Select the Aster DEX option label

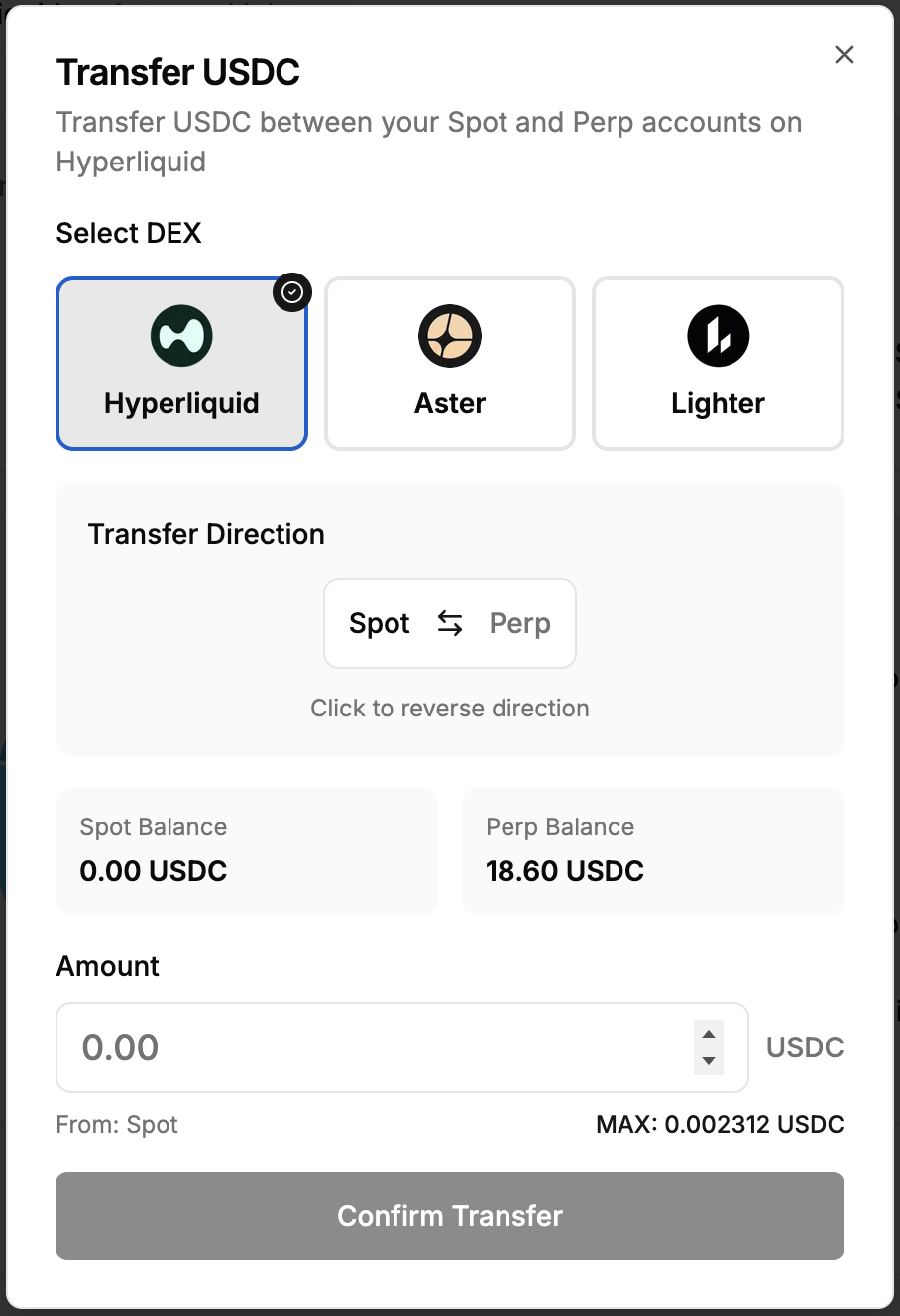pyautogui.click(x=450, y=403)
